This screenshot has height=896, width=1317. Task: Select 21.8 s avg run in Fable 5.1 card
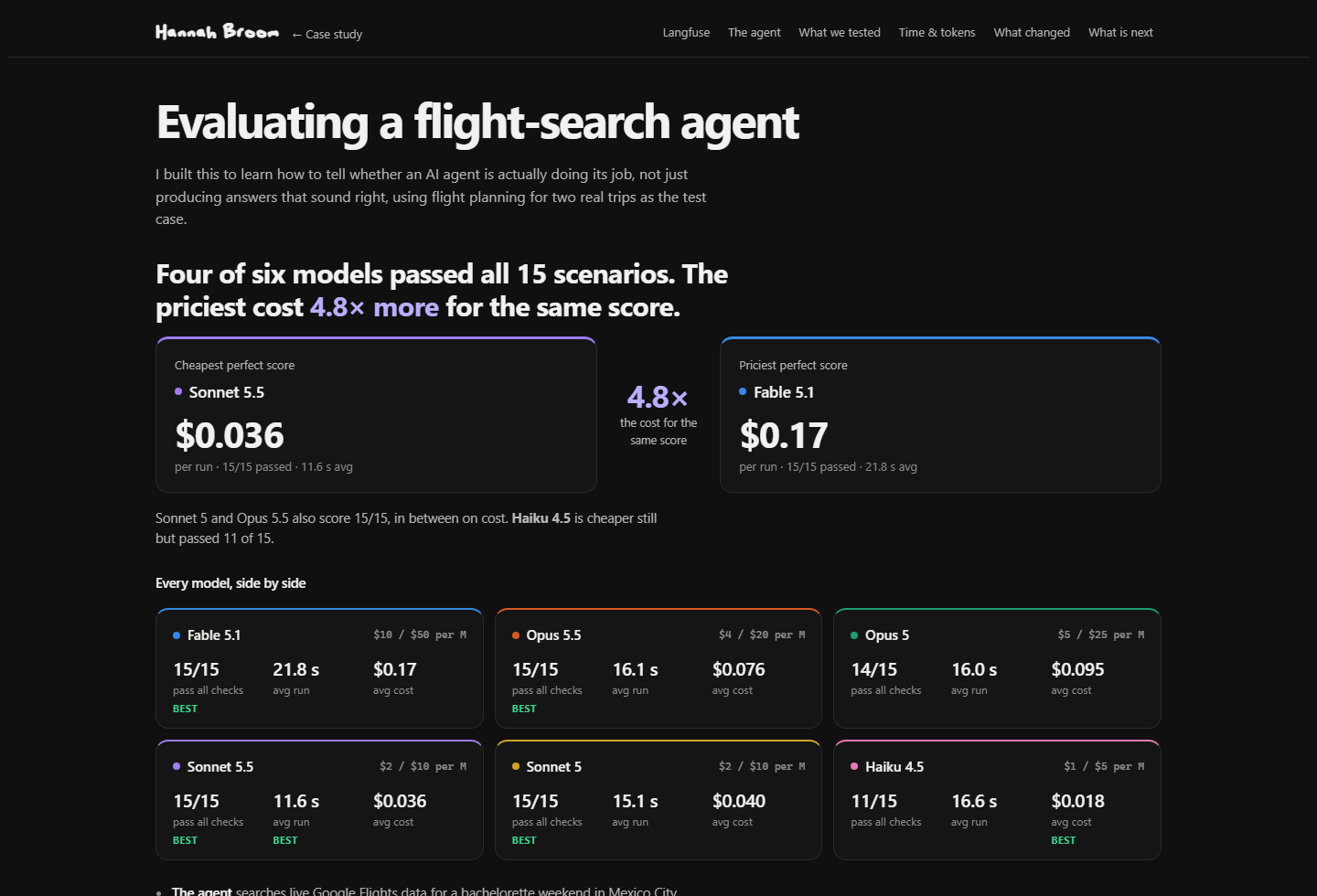[x=296, y=670]
